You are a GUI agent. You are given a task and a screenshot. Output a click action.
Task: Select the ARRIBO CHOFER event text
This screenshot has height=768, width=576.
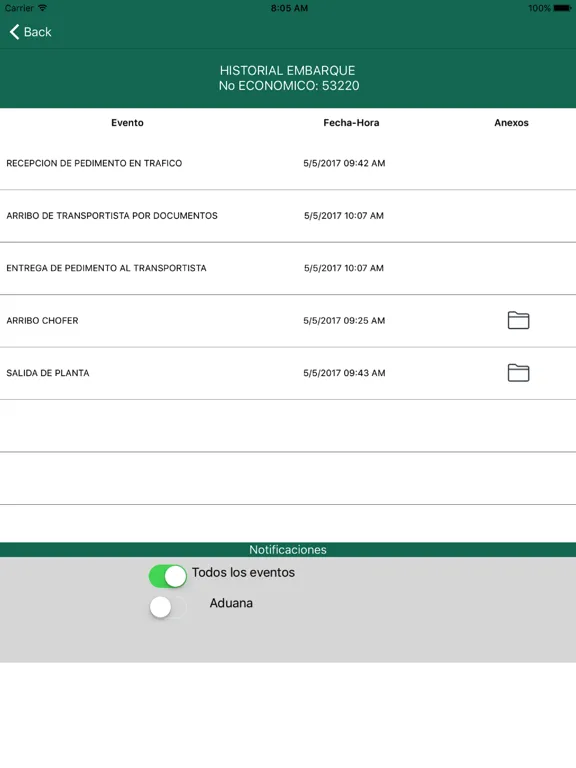[42, 320]
